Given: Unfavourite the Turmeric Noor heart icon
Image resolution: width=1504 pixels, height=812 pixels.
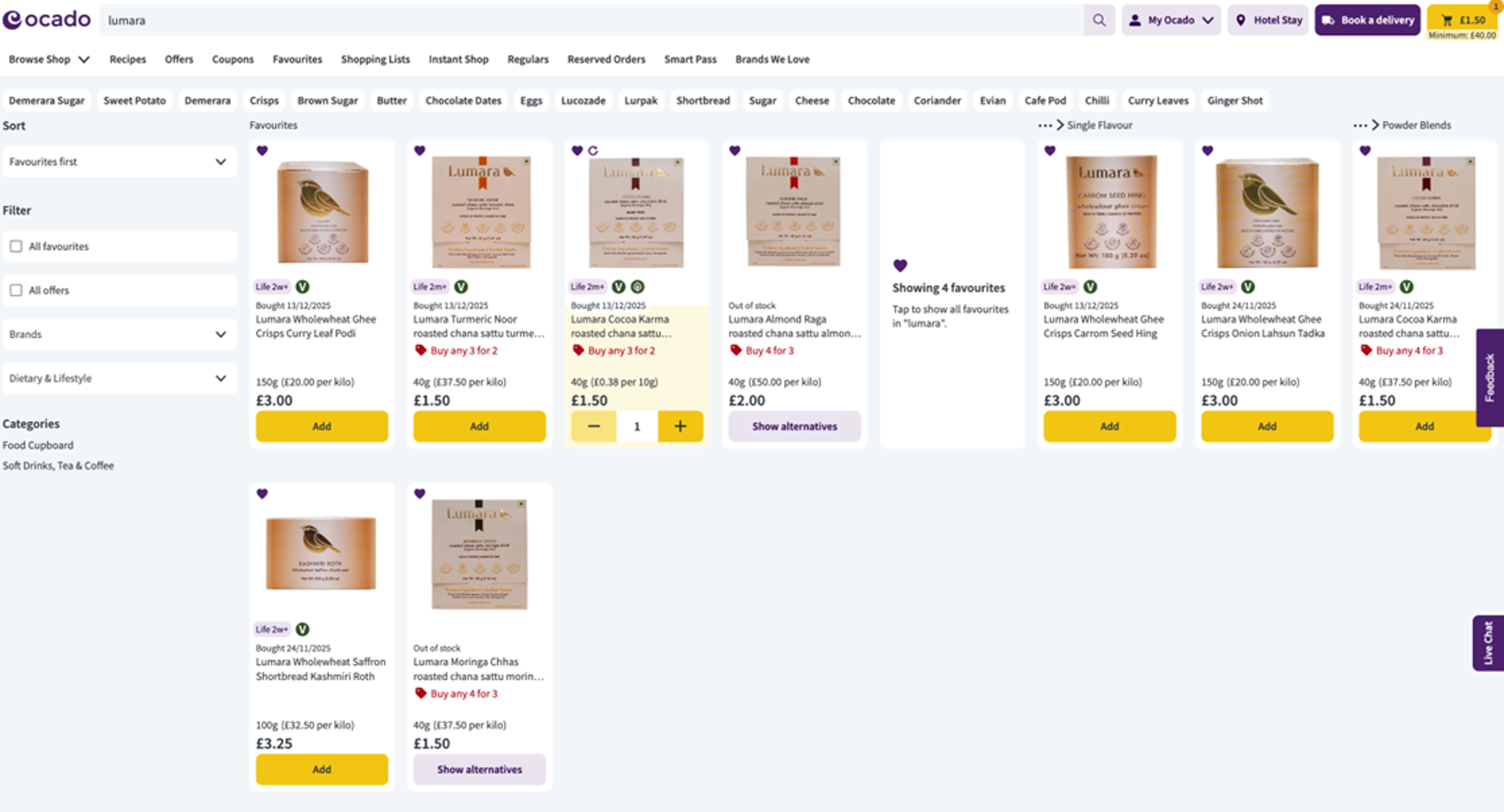Looking at the screenshot, I should [x=420, y=150].
